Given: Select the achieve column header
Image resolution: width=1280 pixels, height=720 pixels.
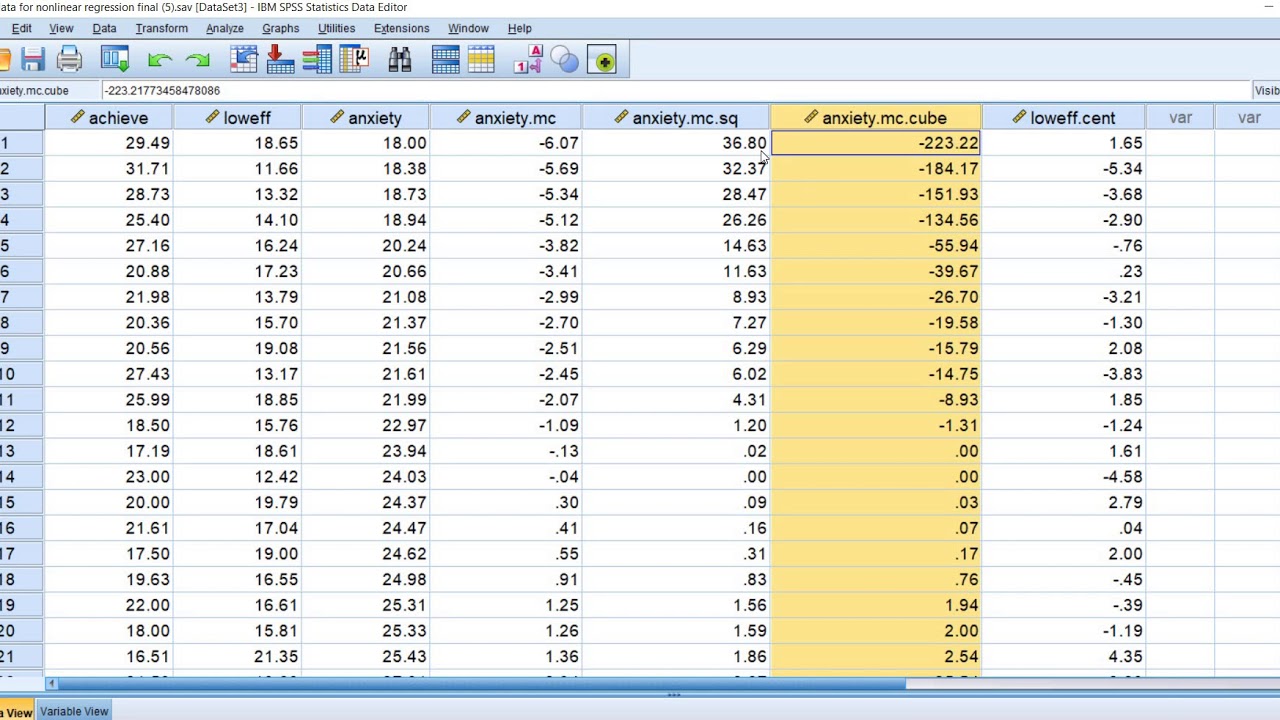Looking at the screenshot, I should click(x=108, y=118).
